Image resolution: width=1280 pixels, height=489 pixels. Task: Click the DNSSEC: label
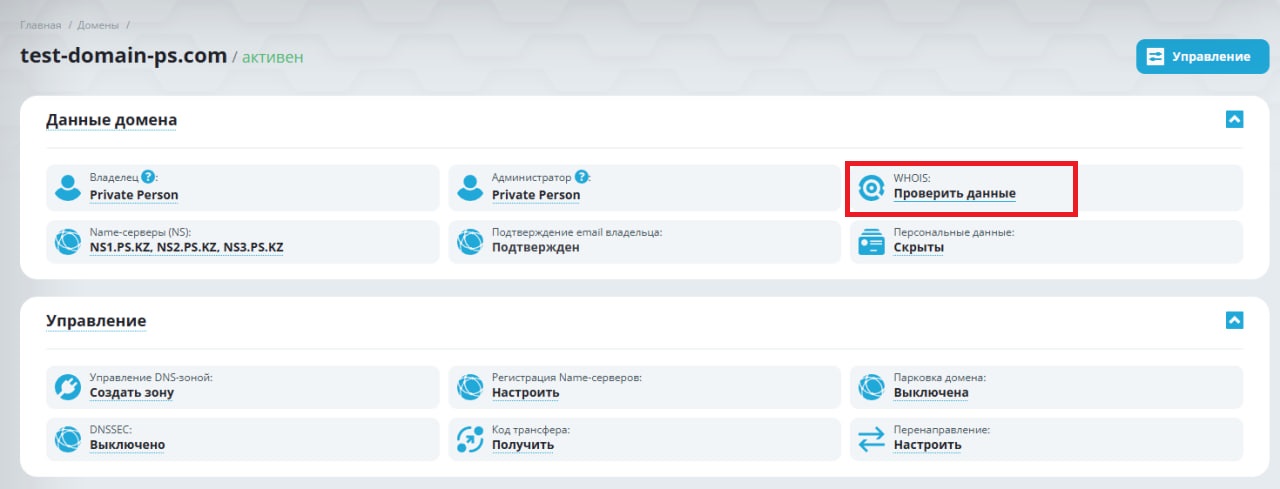point(111,430)
